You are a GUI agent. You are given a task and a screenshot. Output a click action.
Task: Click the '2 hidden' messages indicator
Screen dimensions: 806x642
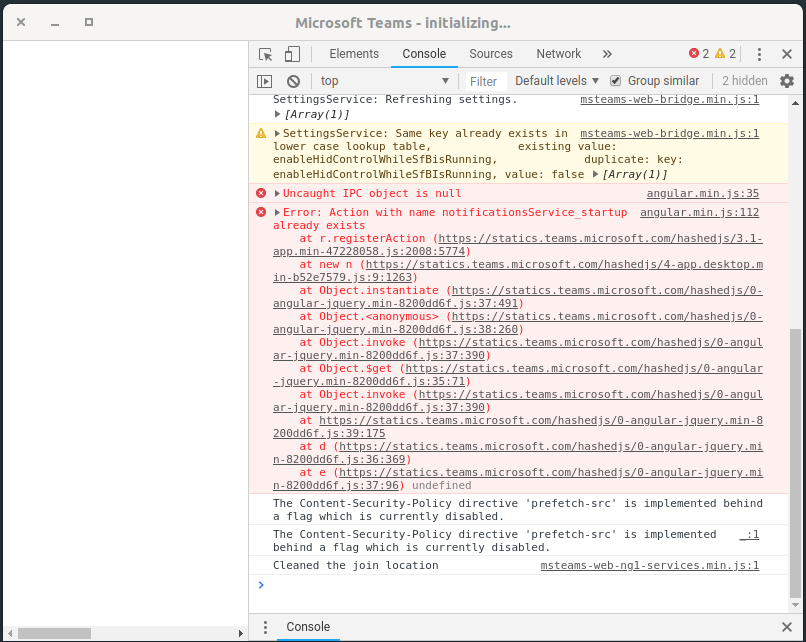[744, 81]
